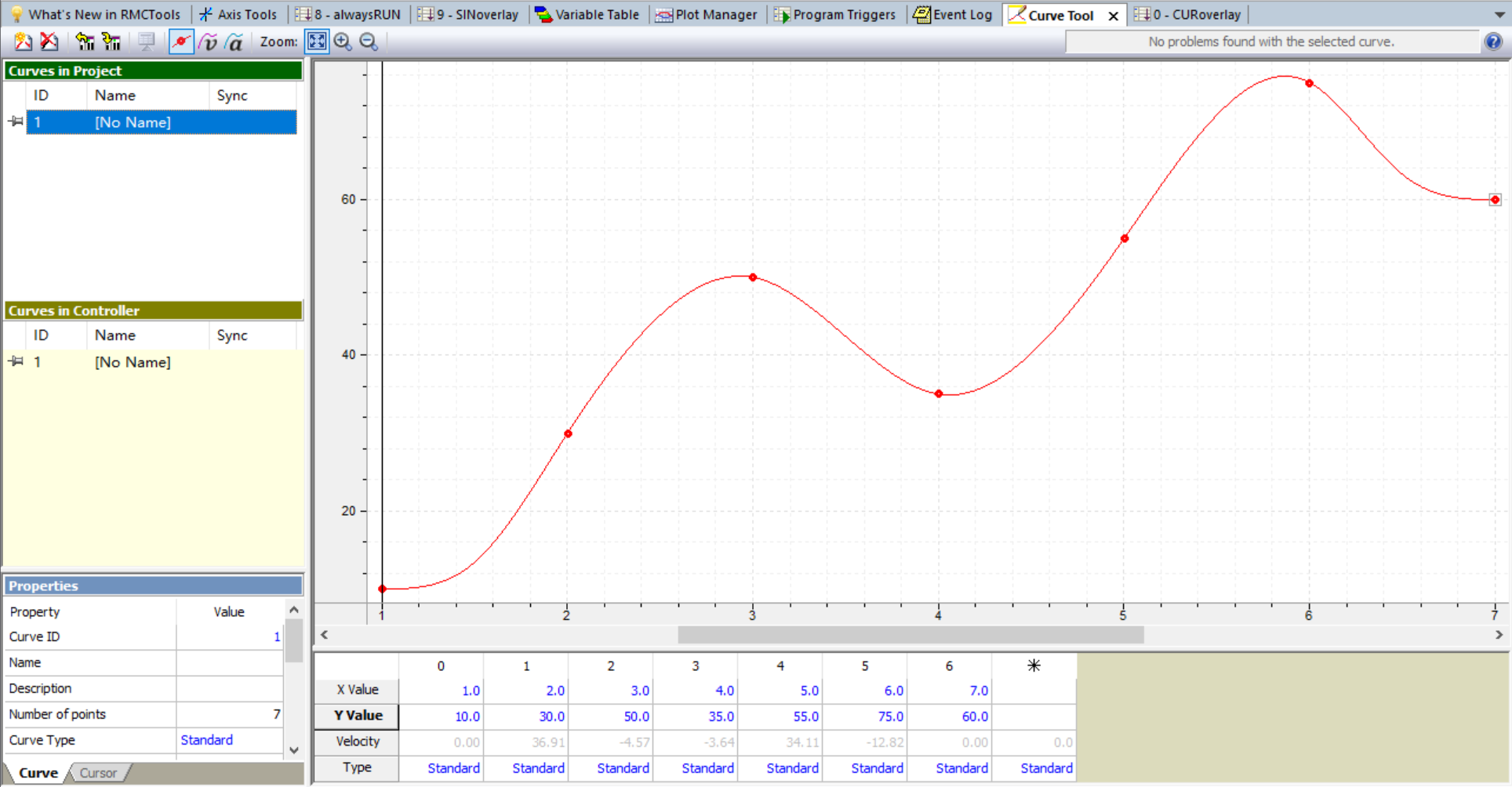
Task: Select the curve point at X 2
Action: [568, 433]
